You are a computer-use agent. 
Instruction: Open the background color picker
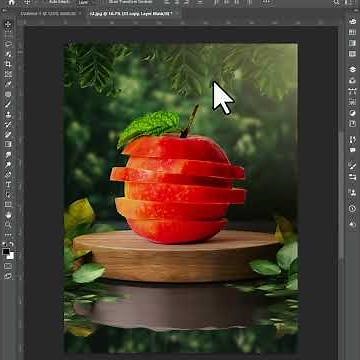pos(11,256)
